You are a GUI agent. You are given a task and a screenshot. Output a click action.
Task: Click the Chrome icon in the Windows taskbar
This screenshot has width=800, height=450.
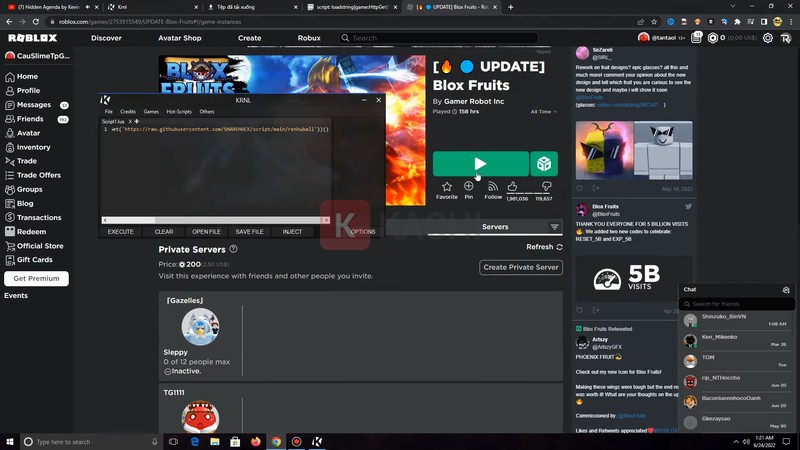pos(276,441)
